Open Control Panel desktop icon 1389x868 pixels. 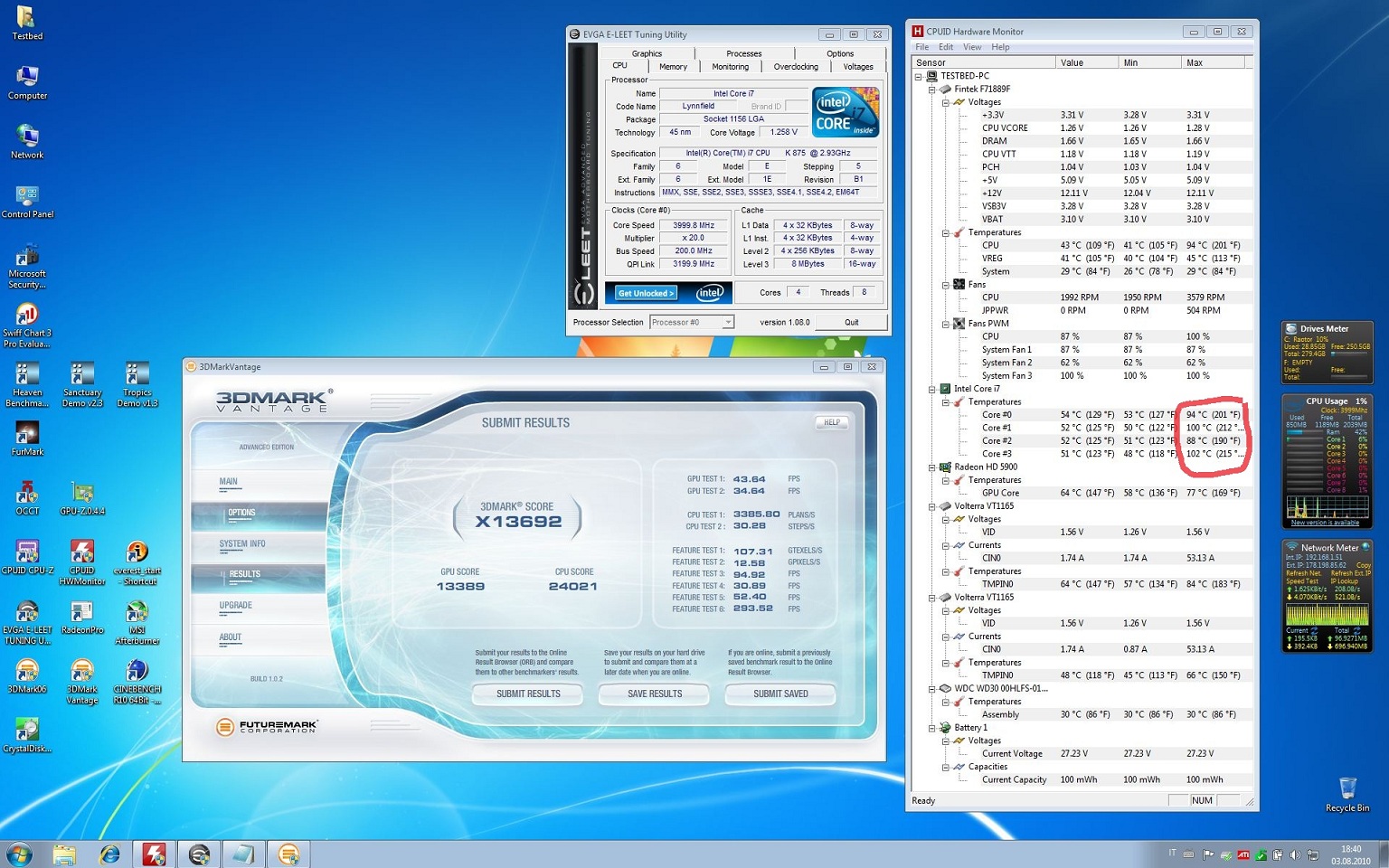click(x=27, y=202)
